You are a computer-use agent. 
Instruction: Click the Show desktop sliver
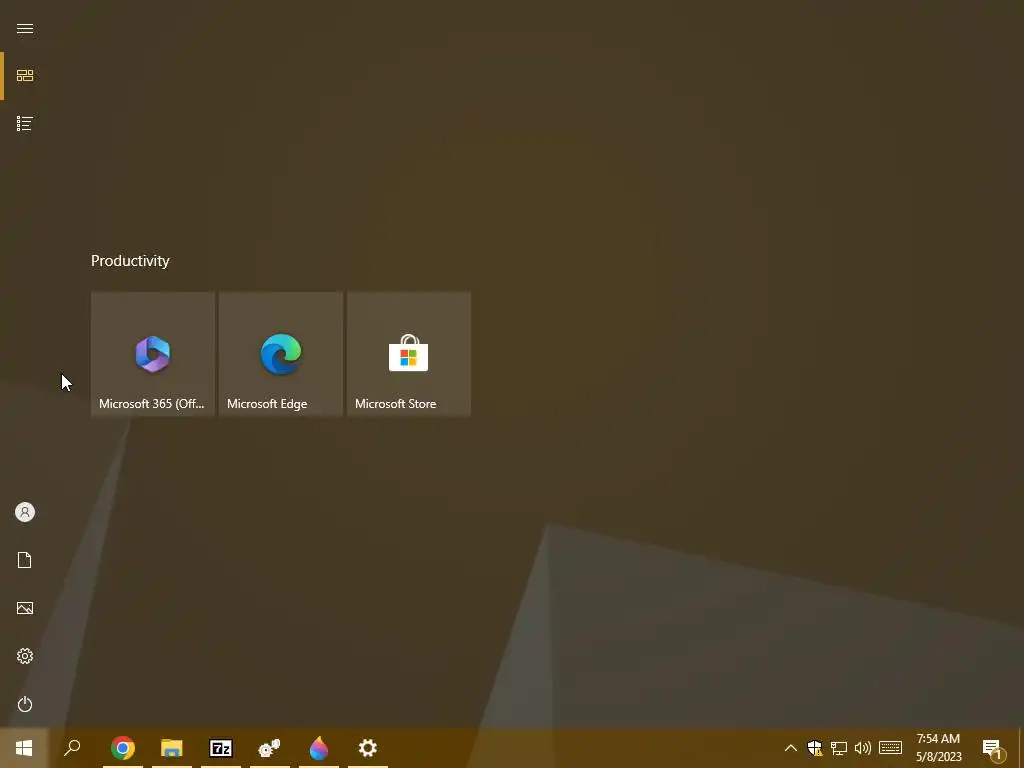pyautogui.click(x=1021, y=748)
